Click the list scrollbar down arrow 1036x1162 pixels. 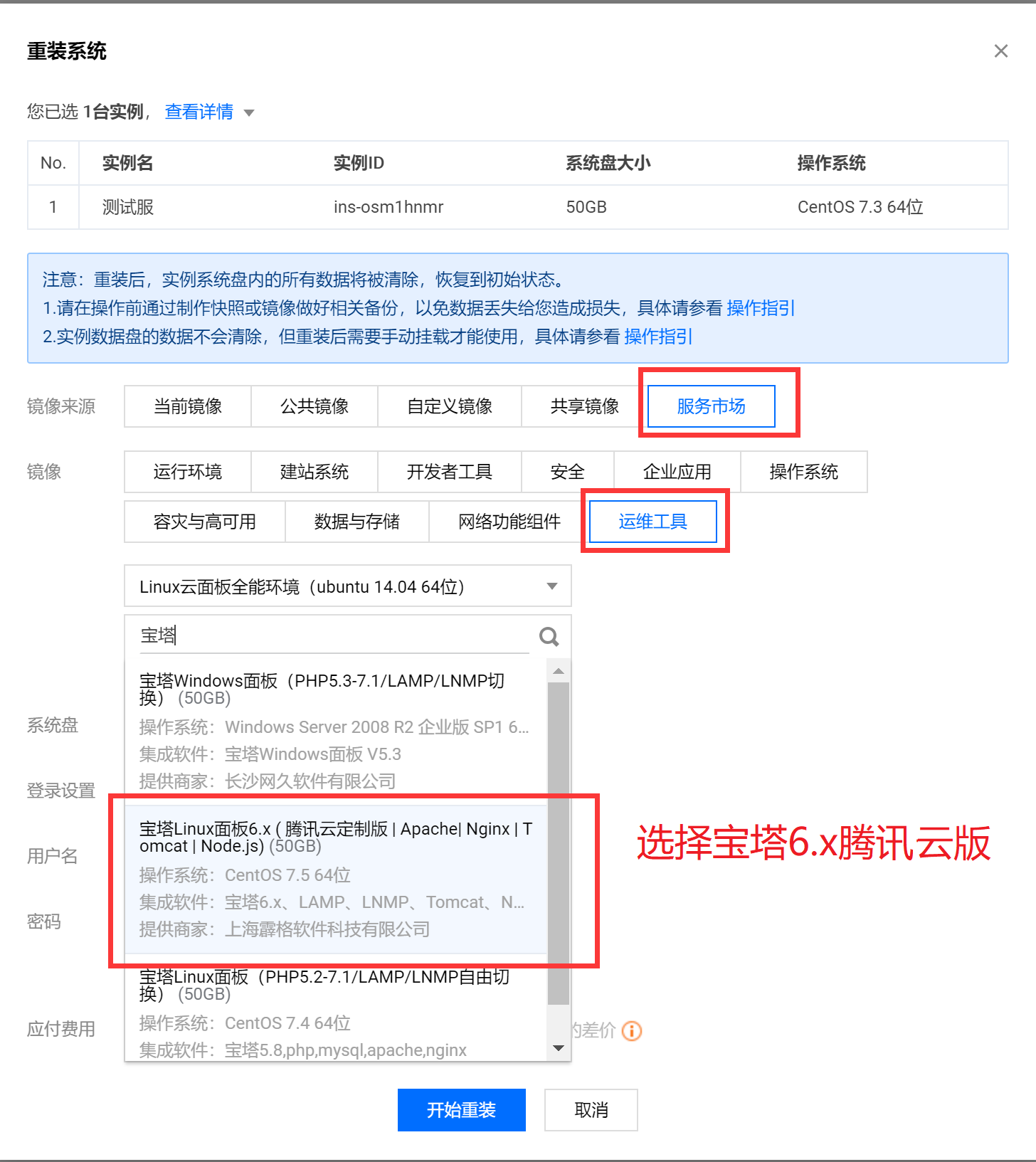coord(559,1048)
